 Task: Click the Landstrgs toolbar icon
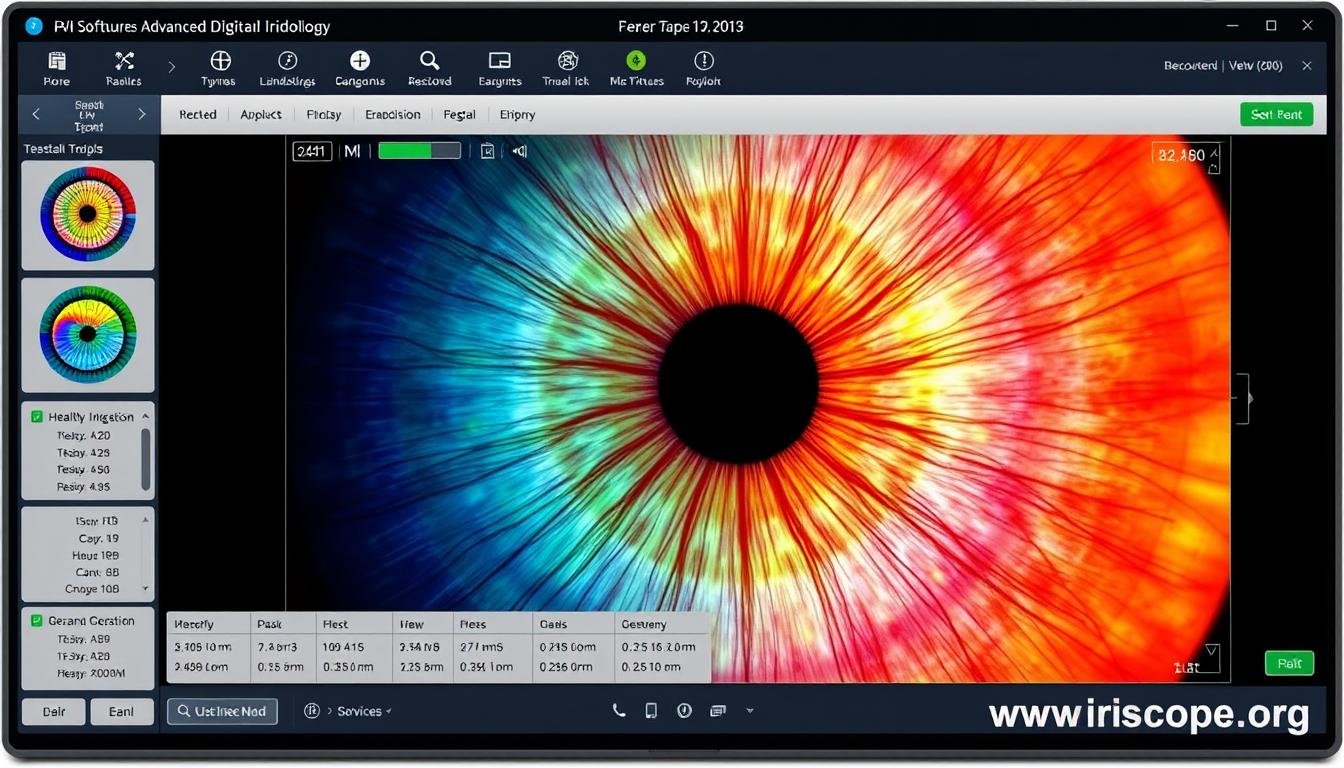pyautogui.click(x=287, y=62)
